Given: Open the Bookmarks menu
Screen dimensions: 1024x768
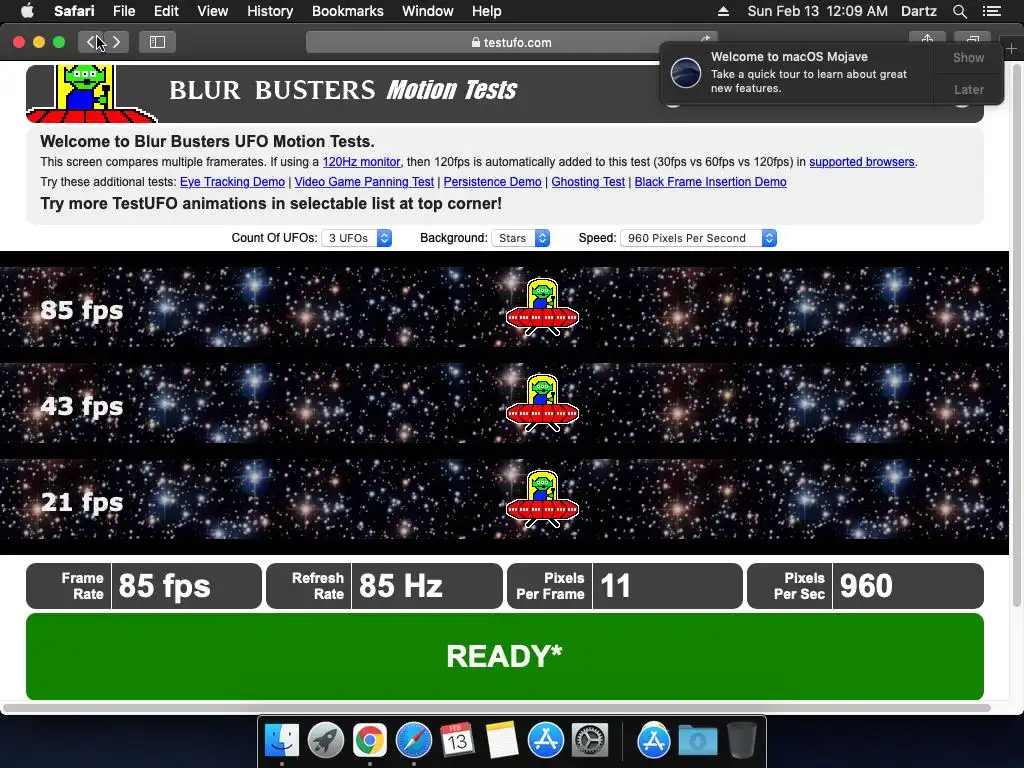Looking at the screenshot, I should pyautogui.click(x=347, y=11).
